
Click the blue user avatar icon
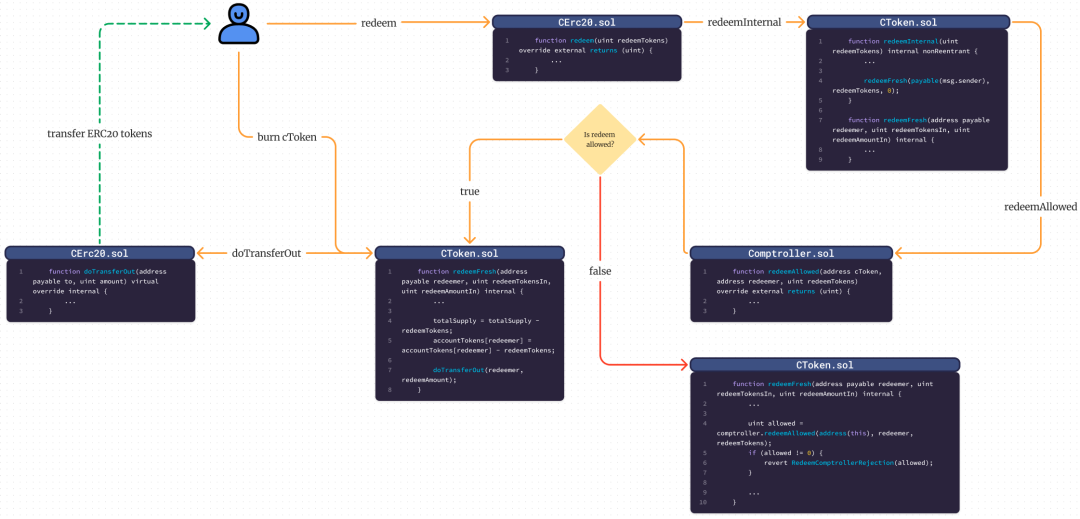[x=238, y=23]
